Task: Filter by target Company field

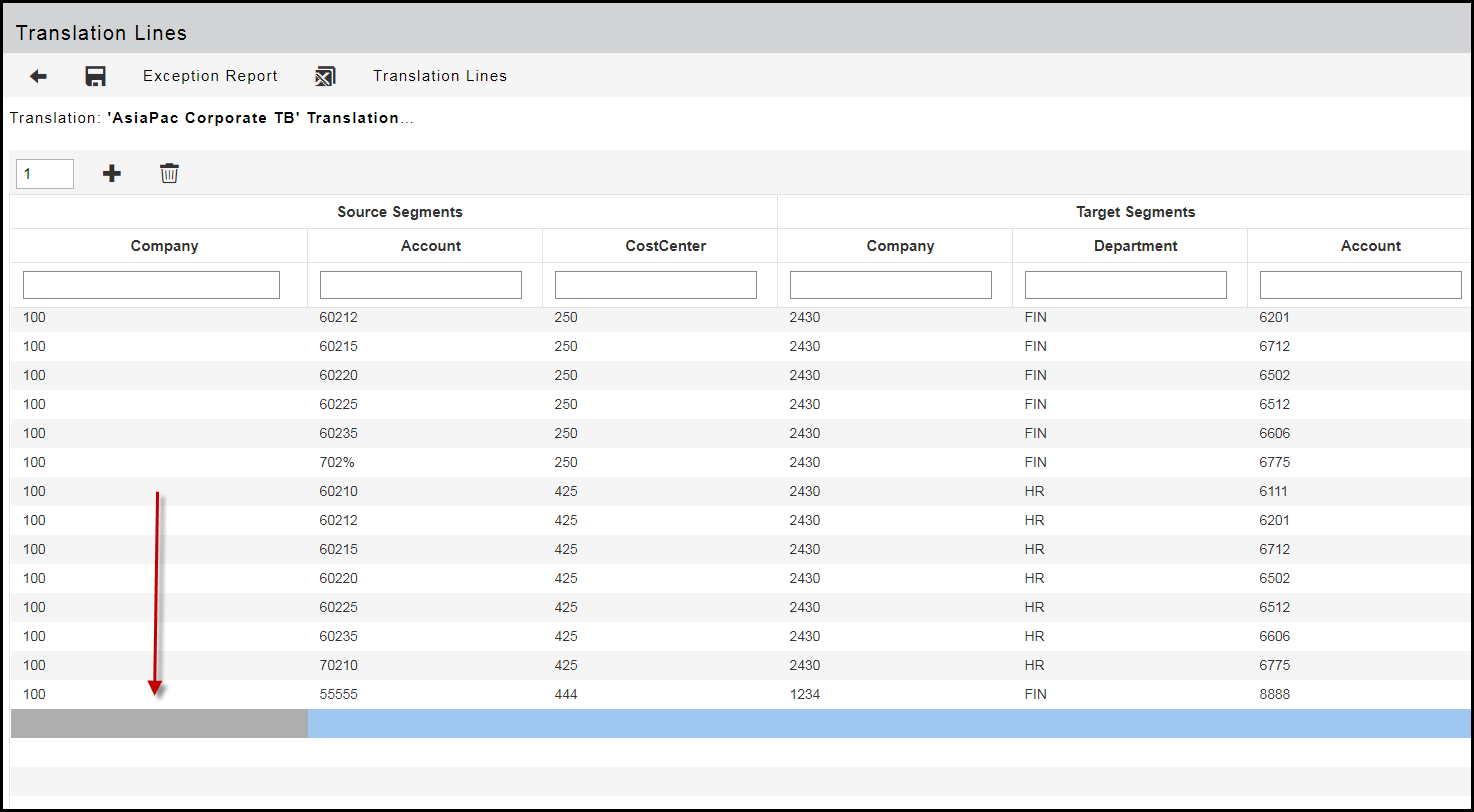Action: coord(891,285)
